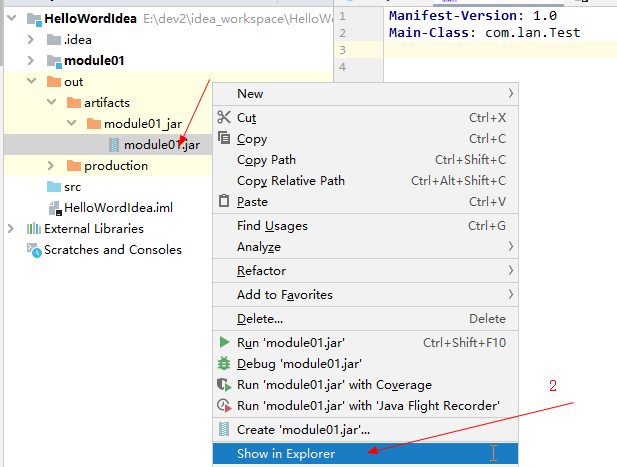Open the Add to Favorites submenu arrow
This screenshot has height=467, width=617.
point(510,294)
